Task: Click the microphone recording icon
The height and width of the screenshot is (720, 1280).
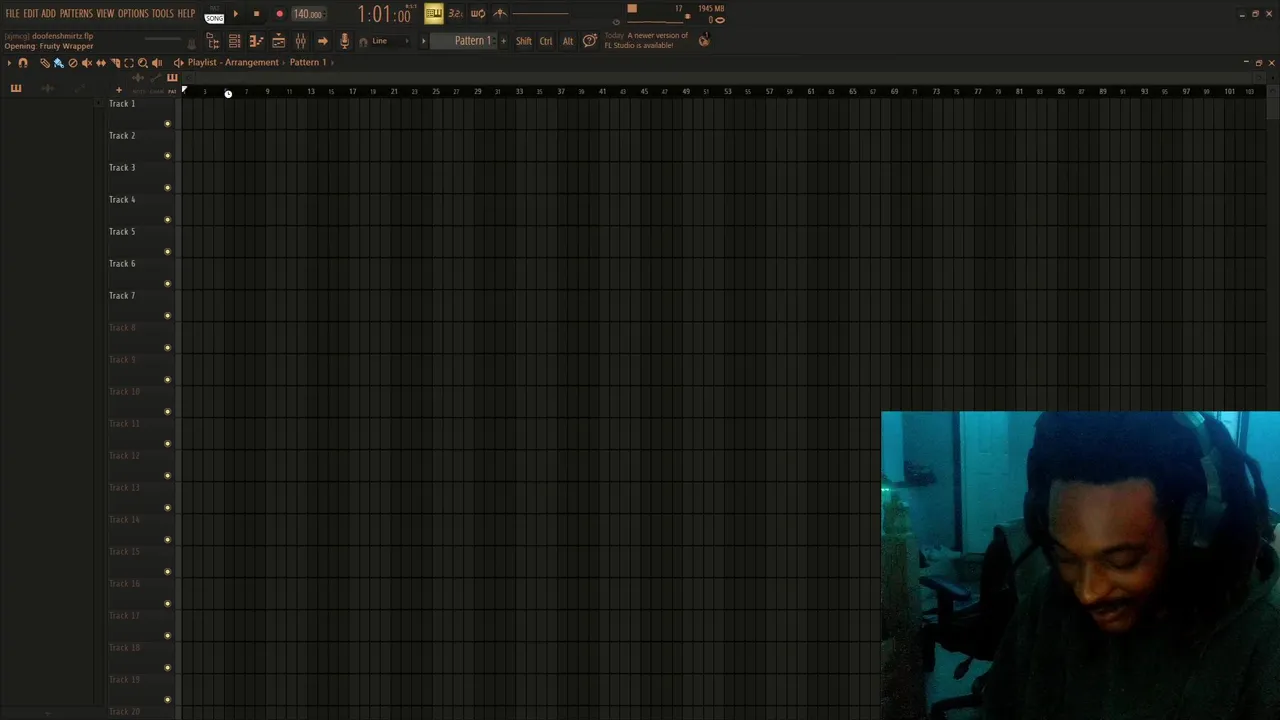Action: click(344, 41)
